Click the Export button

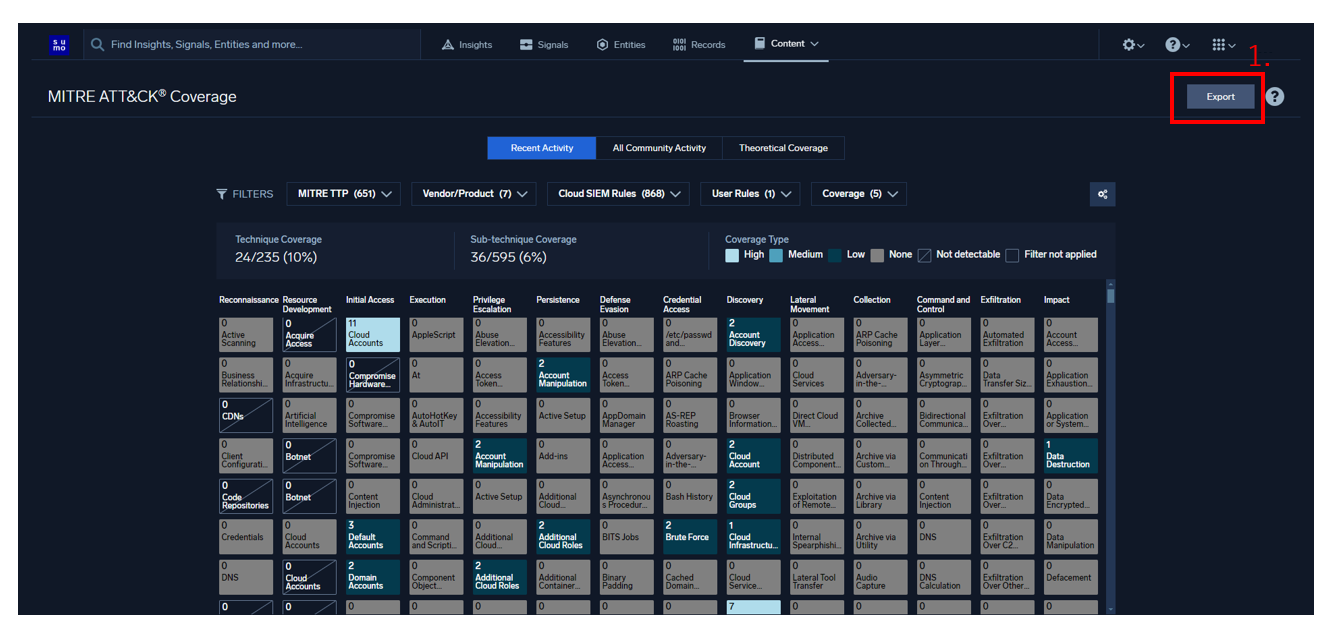click(x=1220, y=97)
